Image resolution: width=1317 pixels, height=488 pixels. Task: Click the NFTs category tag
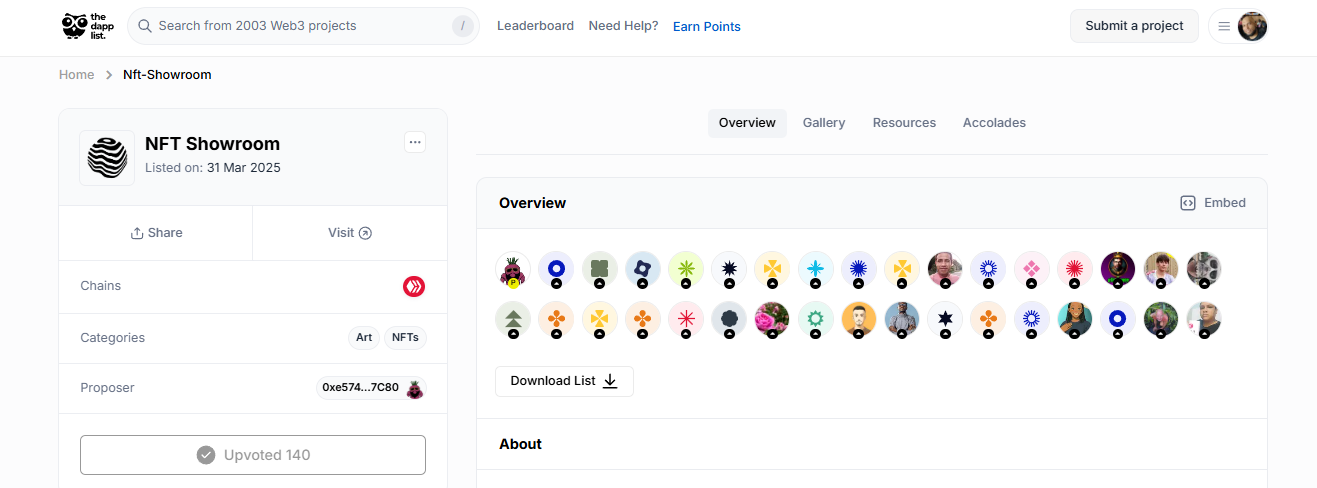pyautogui.click(x=405, y=338)
